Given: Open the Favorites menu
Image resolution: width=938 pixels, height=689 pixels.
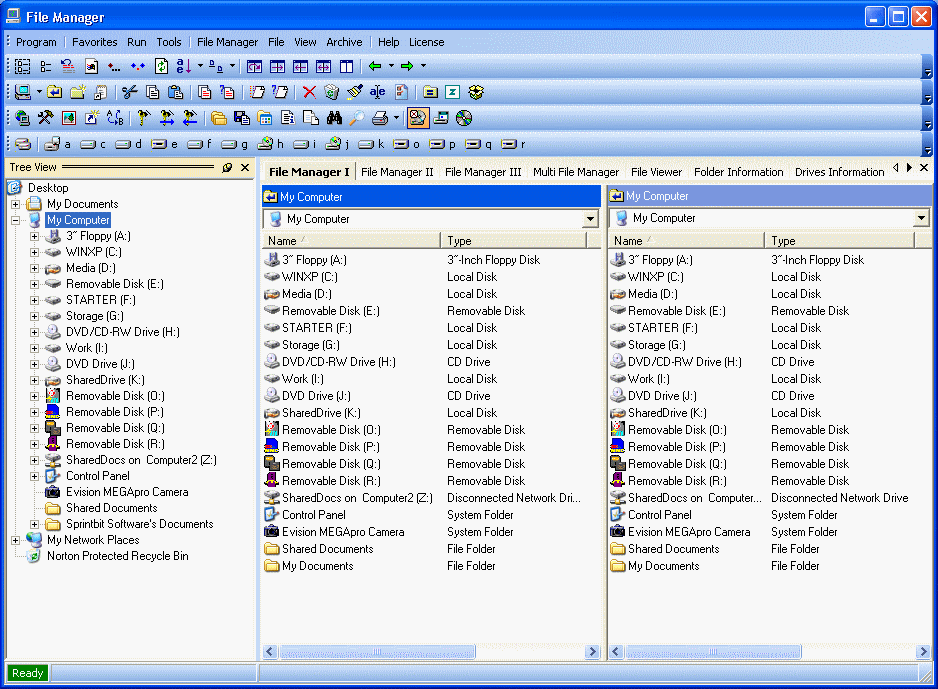Looking at the screenshot, I should click(x=94, y=42).
